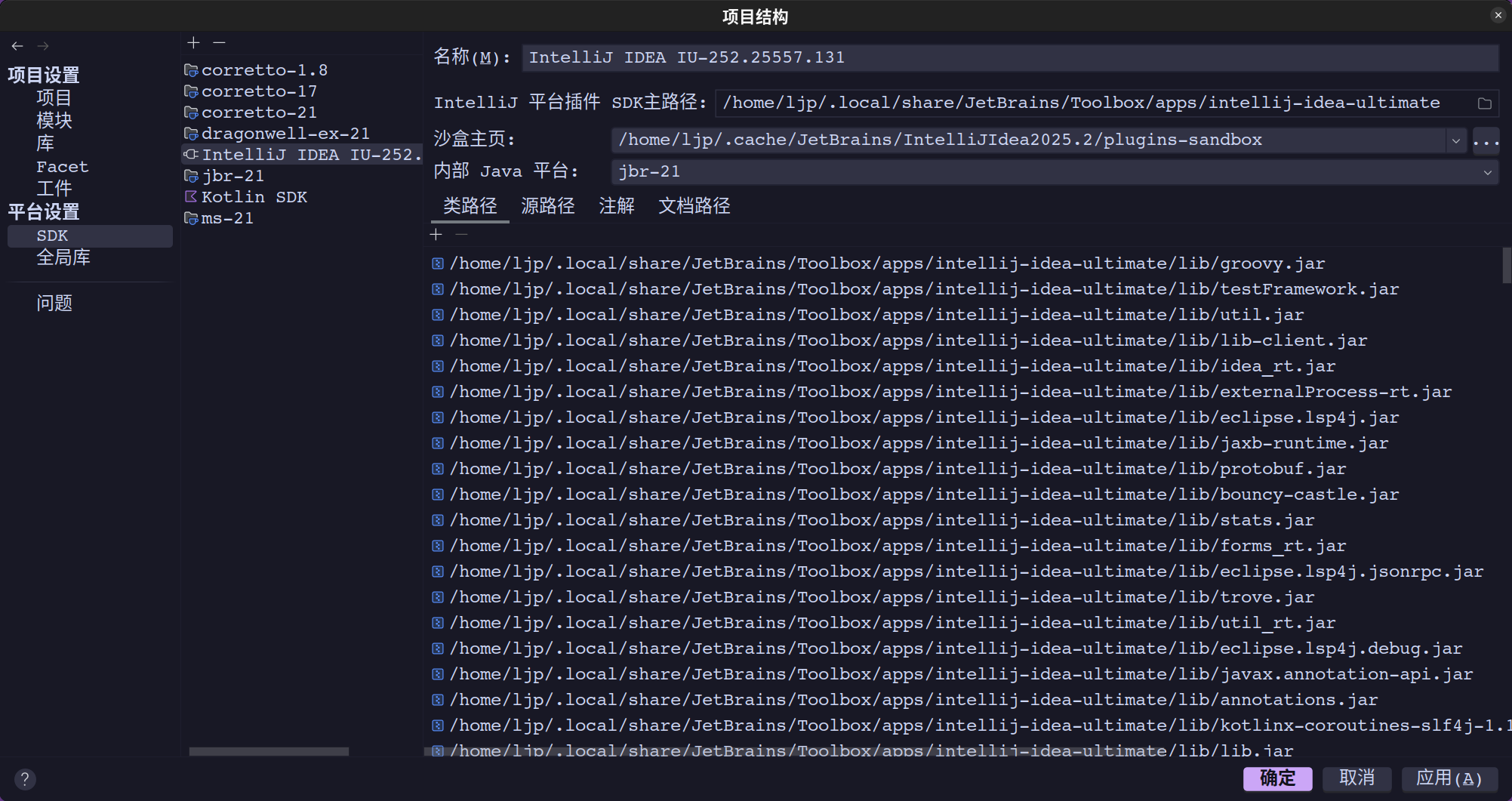
Task: Switch to the 文档路径 tab
Action: coord(694,206)
